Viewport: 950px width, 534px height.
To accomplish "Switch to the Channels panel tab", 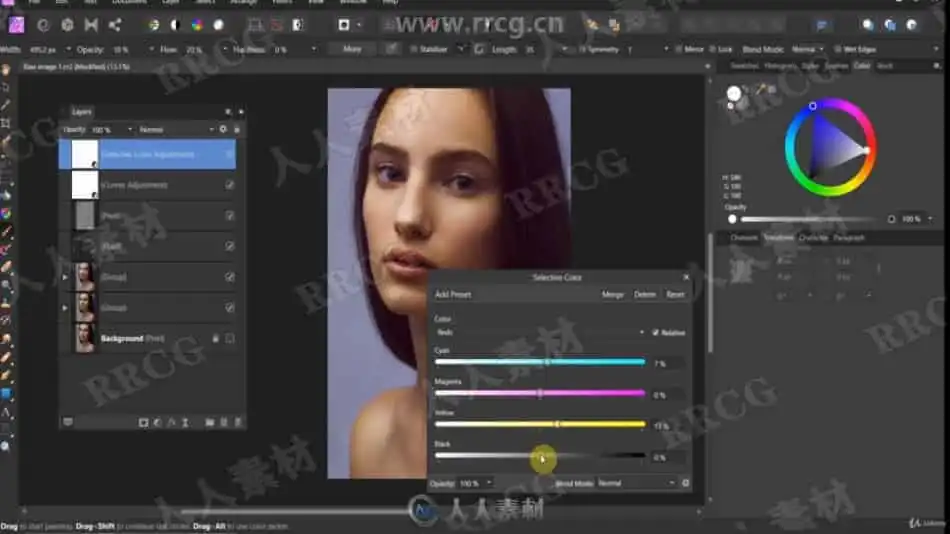I will click(743, 238).
